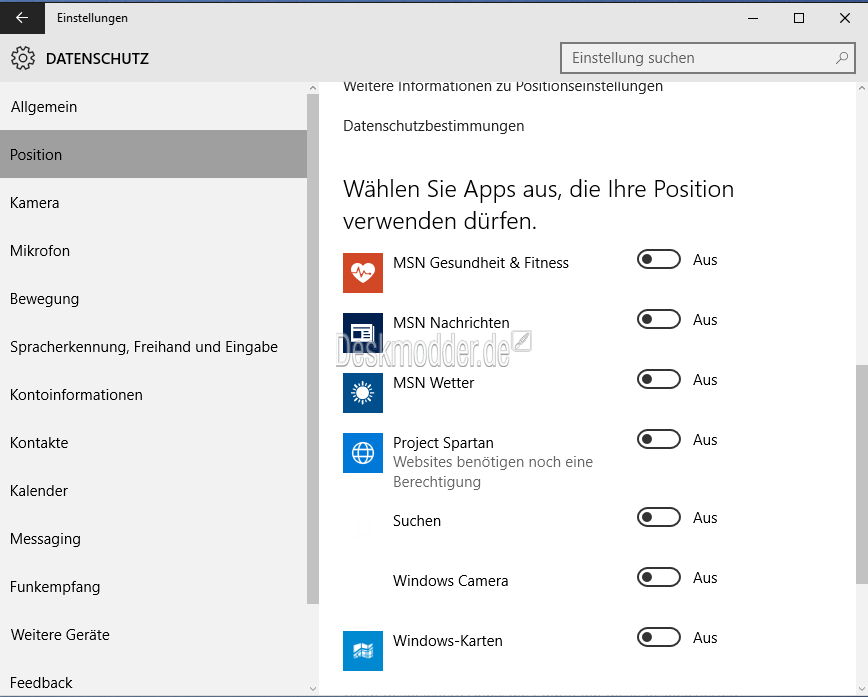
Task: Enable location for MSN Nachrichten
Action: pos(658,319)
